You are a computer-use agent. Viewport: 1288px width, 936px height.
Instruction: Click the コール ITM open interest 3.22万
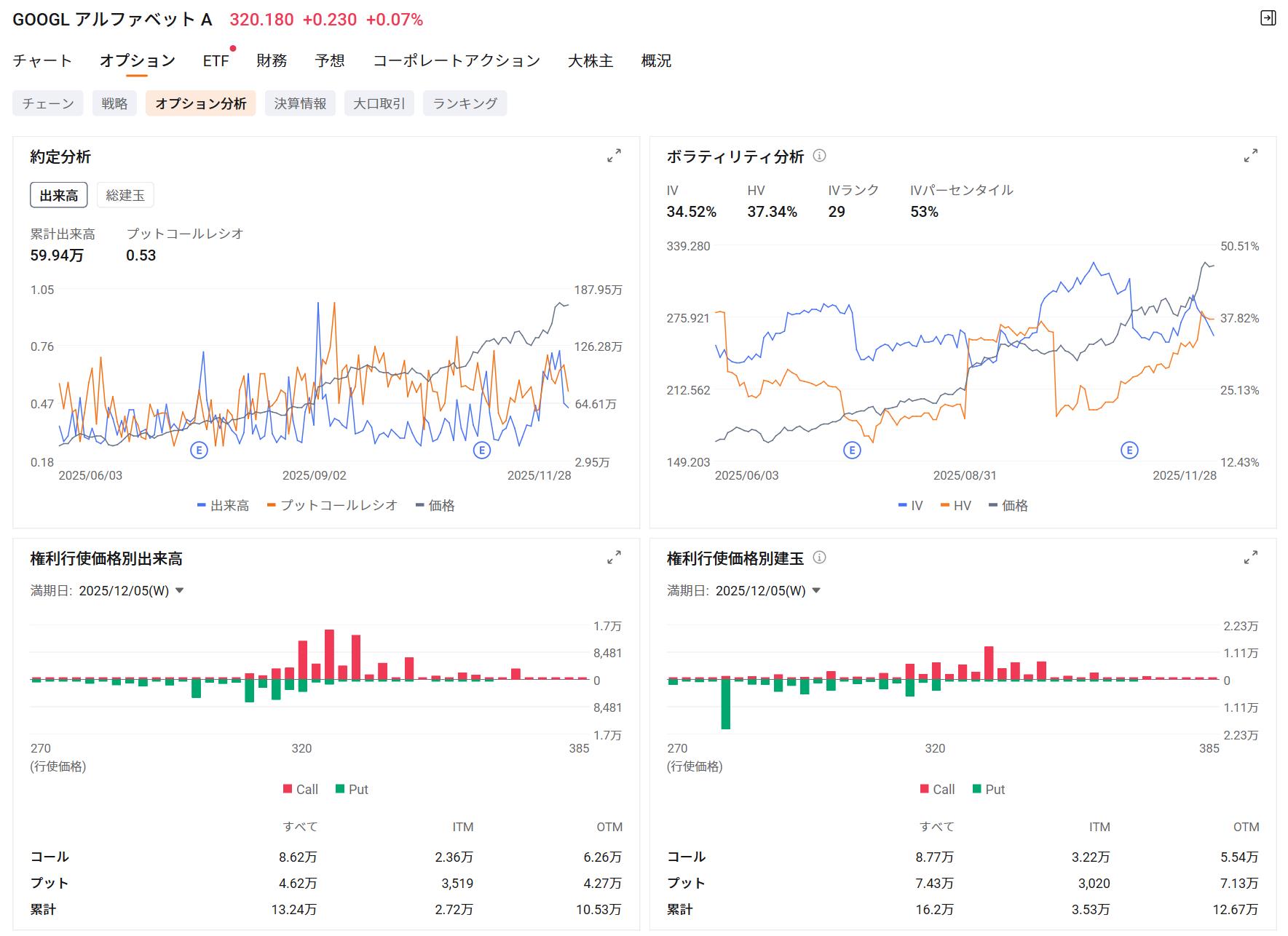[x=1091, y=857]
